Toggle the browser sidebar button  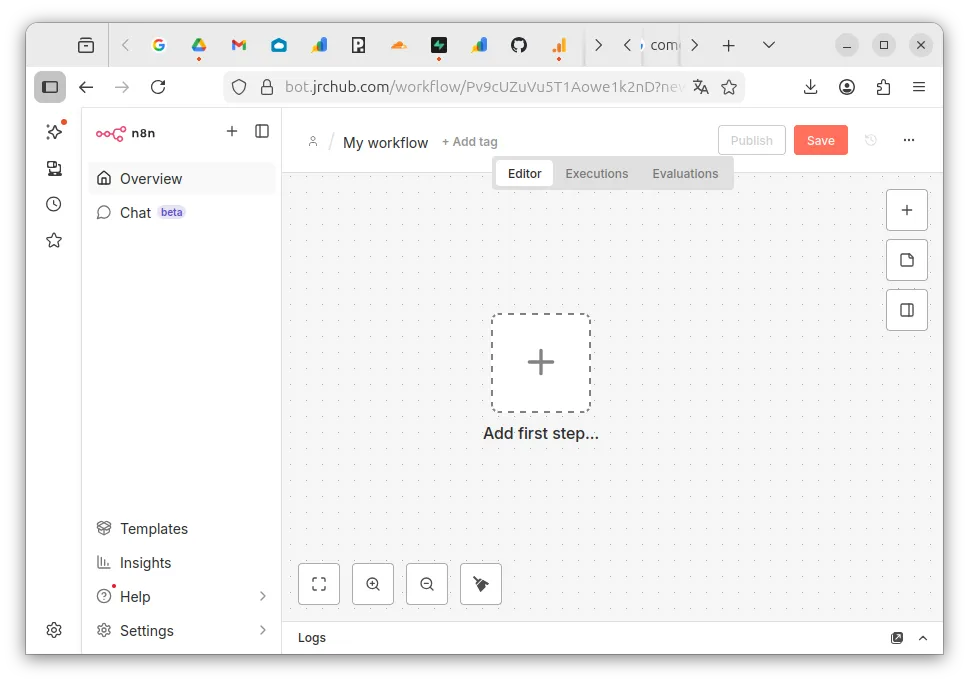(x=50, y=87)
